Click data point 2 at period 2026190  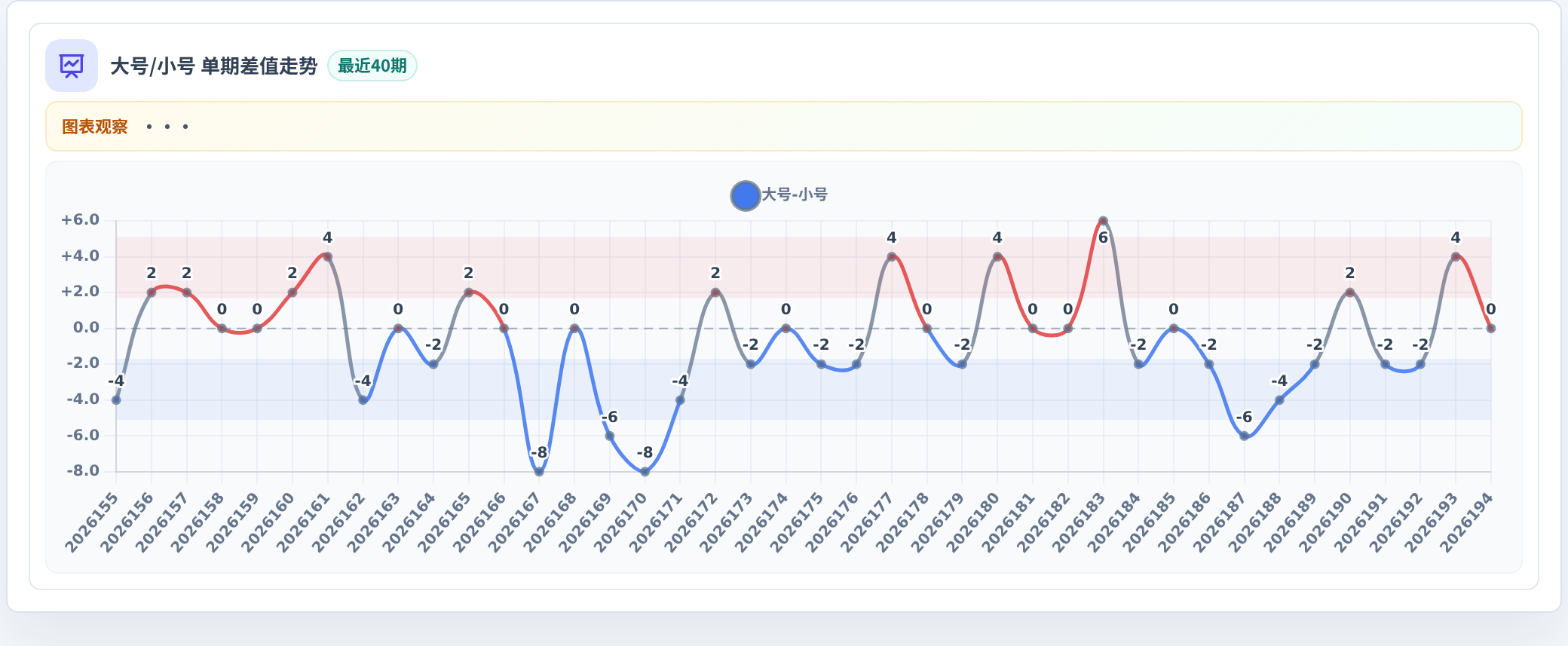click(1350, 292)
